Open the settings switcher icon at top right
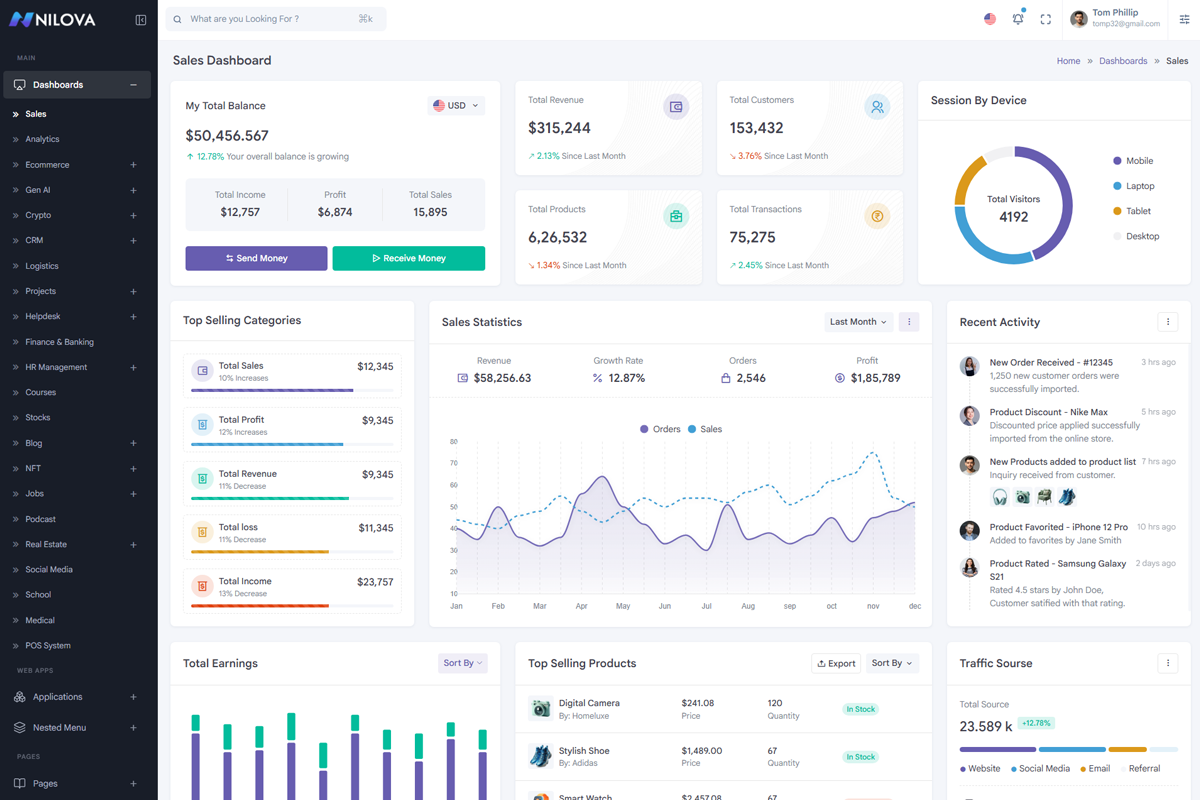The height and width of the screenshot is (800, 1200). 1184,19
